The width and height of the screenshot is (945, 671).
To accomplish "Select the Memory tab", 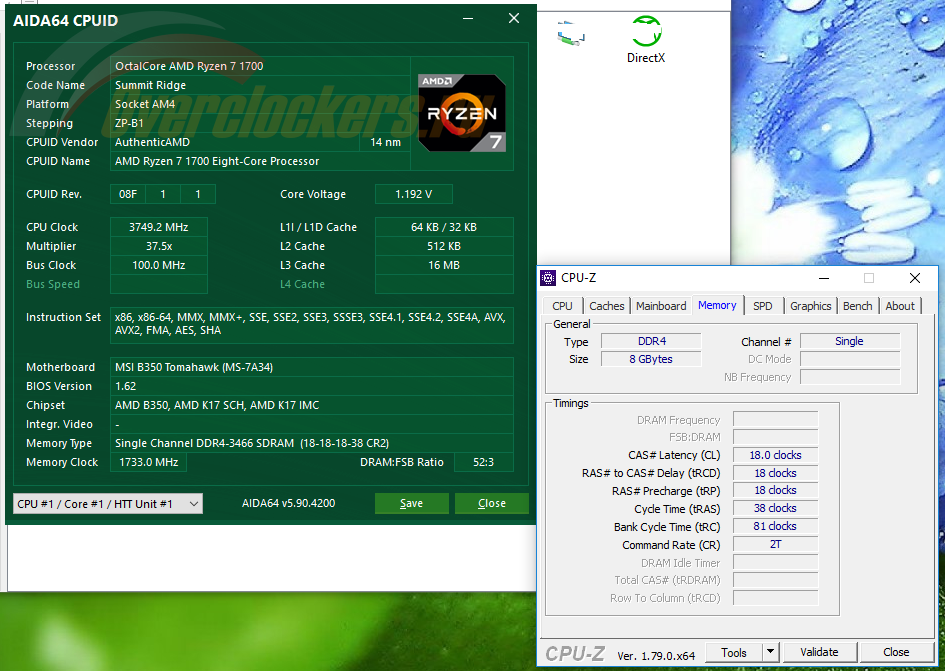I will [717, 305].
